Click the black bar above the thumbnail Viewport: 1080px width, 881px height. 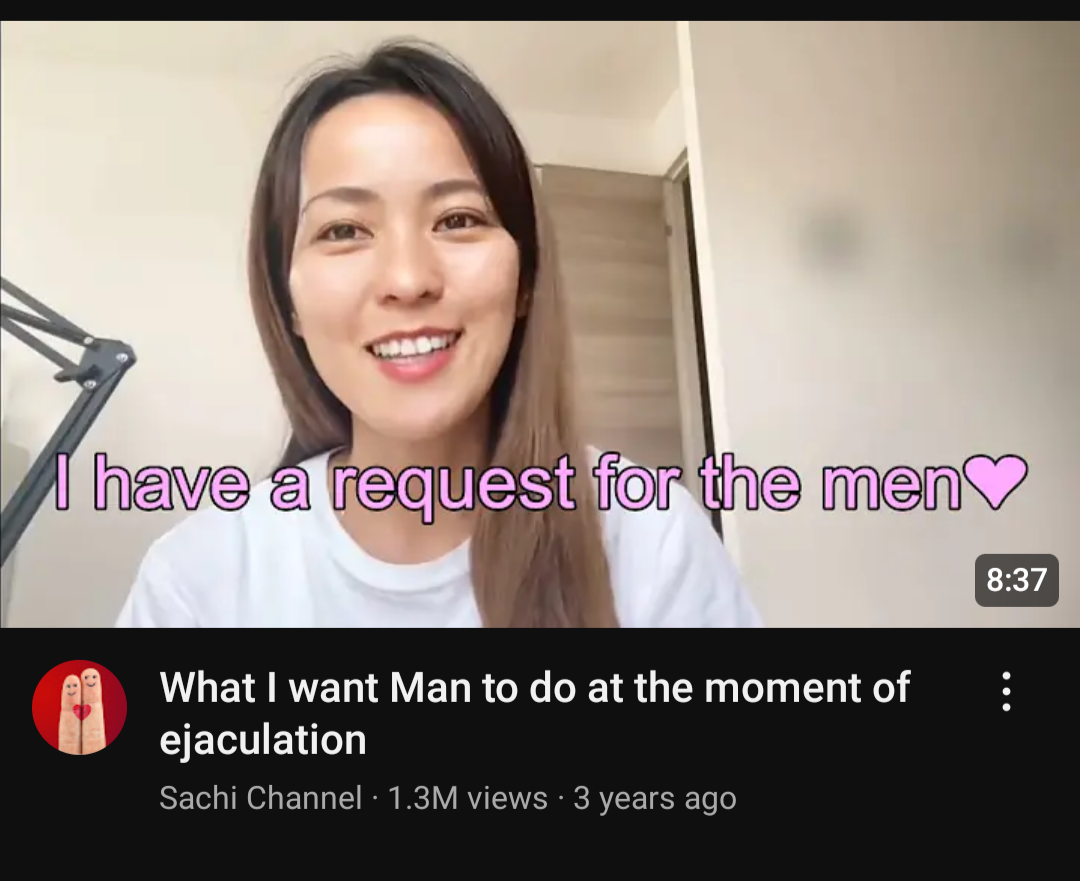coord(540,10)
